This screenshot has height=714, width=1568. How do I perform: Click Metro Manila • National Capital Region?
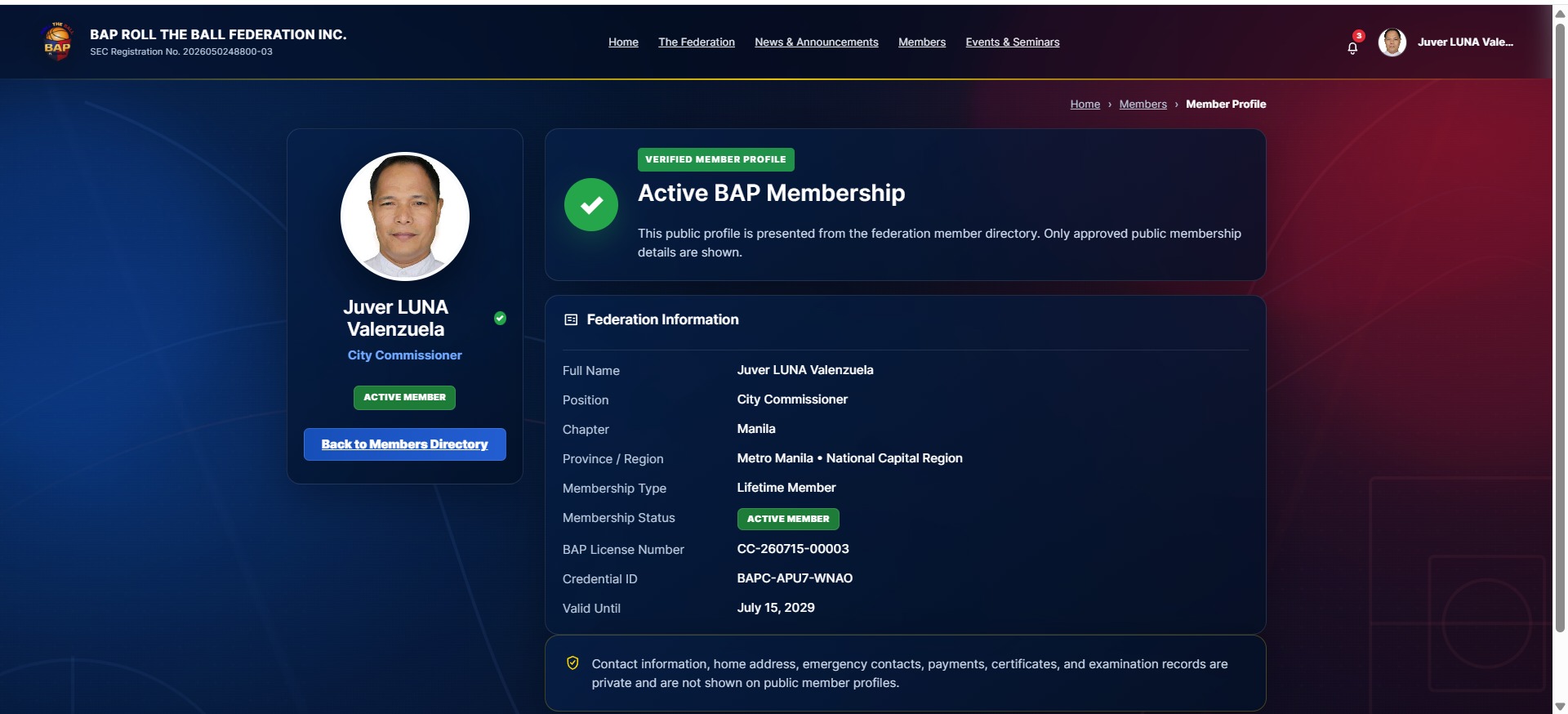coord(850,458)
